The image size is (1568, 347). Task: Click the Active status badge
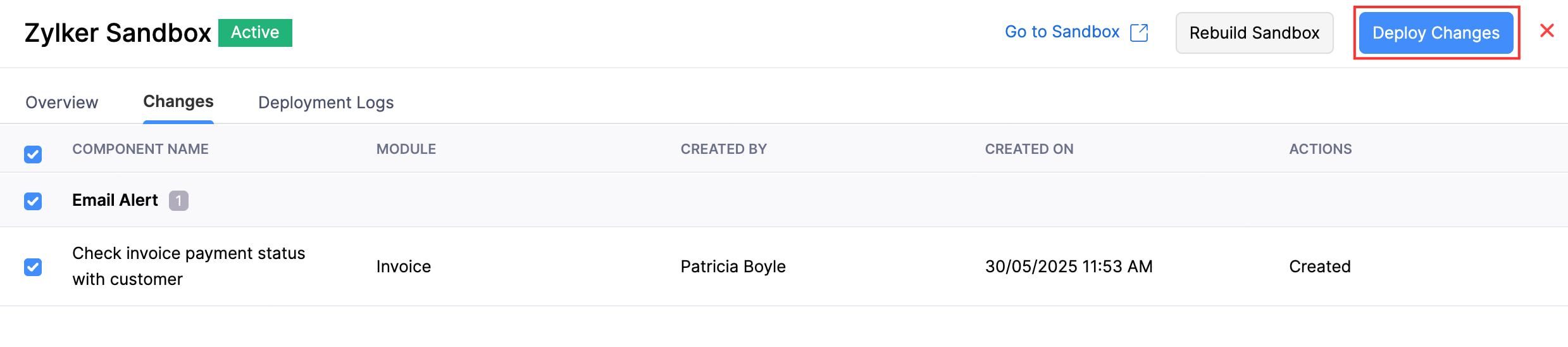tap(255, 32)
